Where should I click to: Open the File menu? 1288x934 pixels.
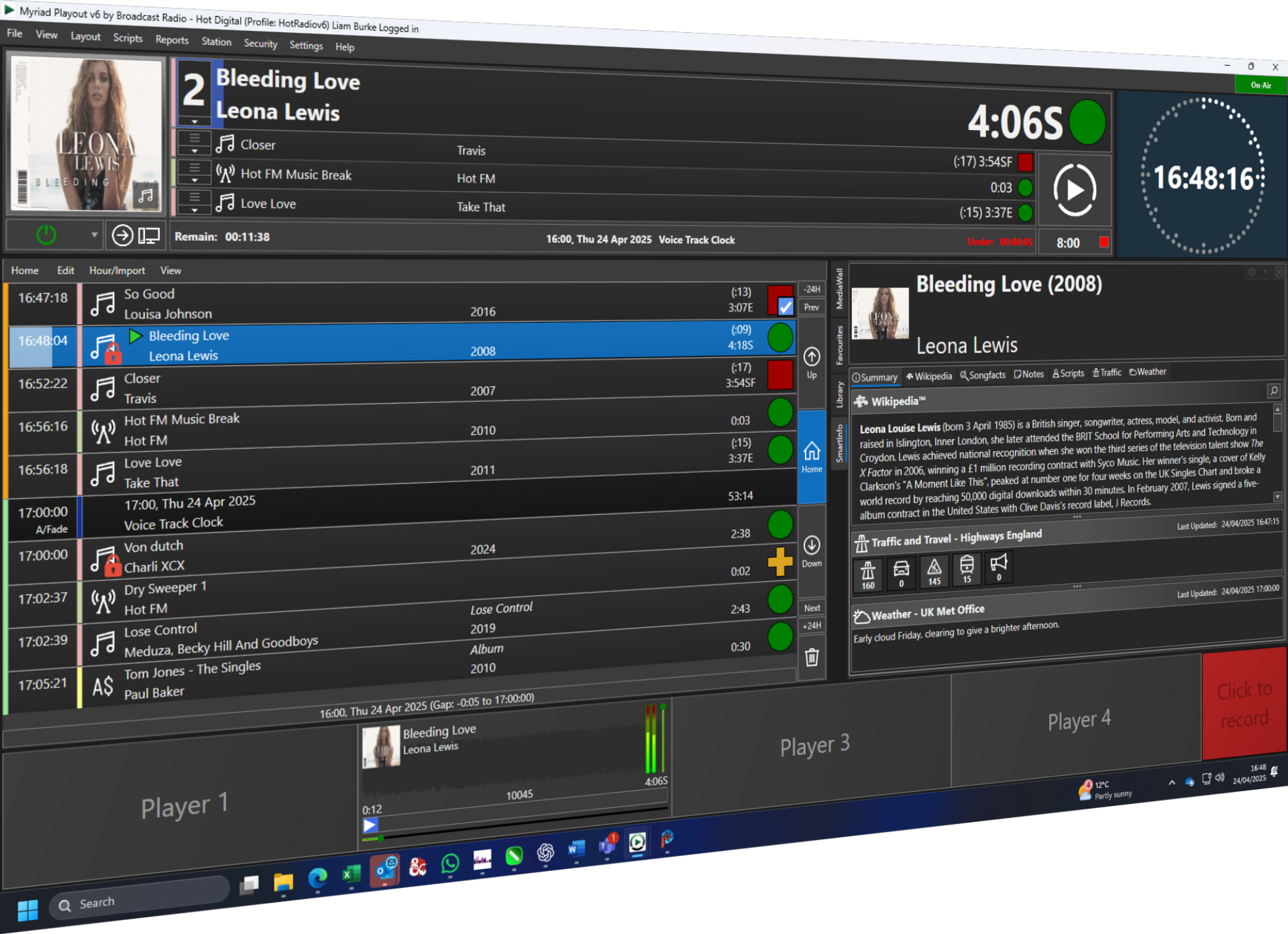15,33
